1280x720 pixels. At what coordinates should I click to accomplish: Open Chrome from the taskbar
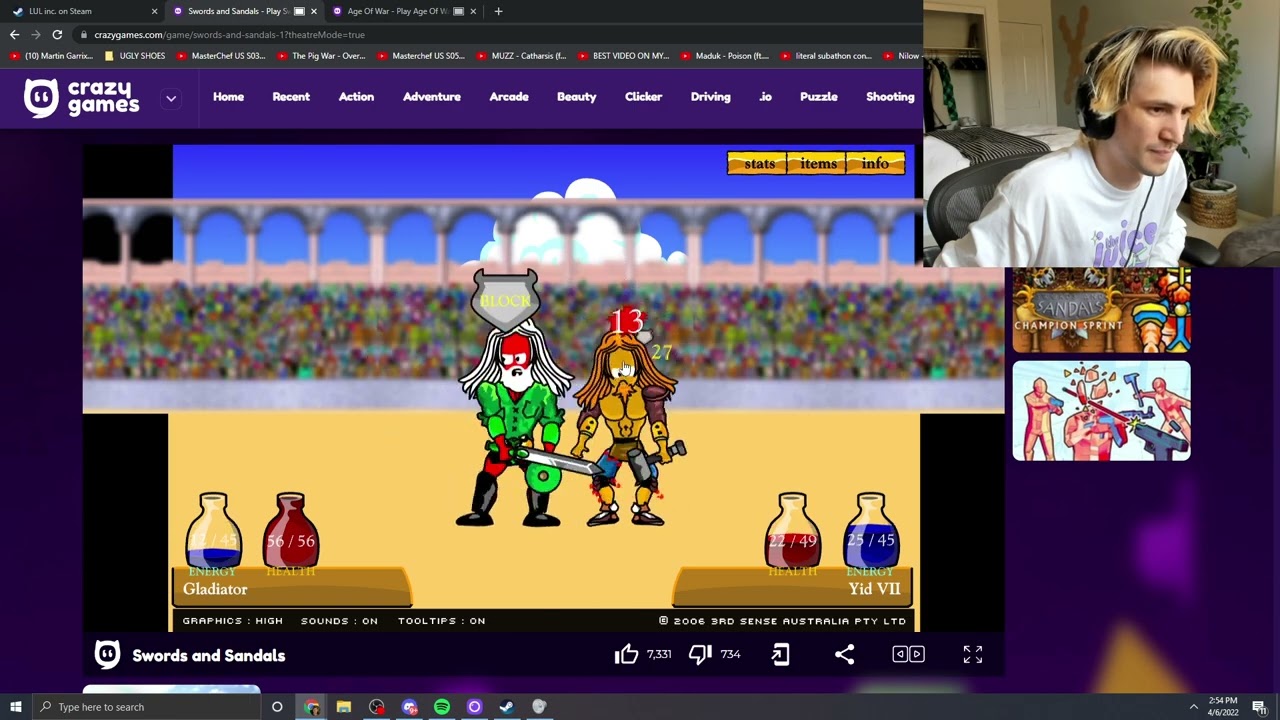[312, 707]
